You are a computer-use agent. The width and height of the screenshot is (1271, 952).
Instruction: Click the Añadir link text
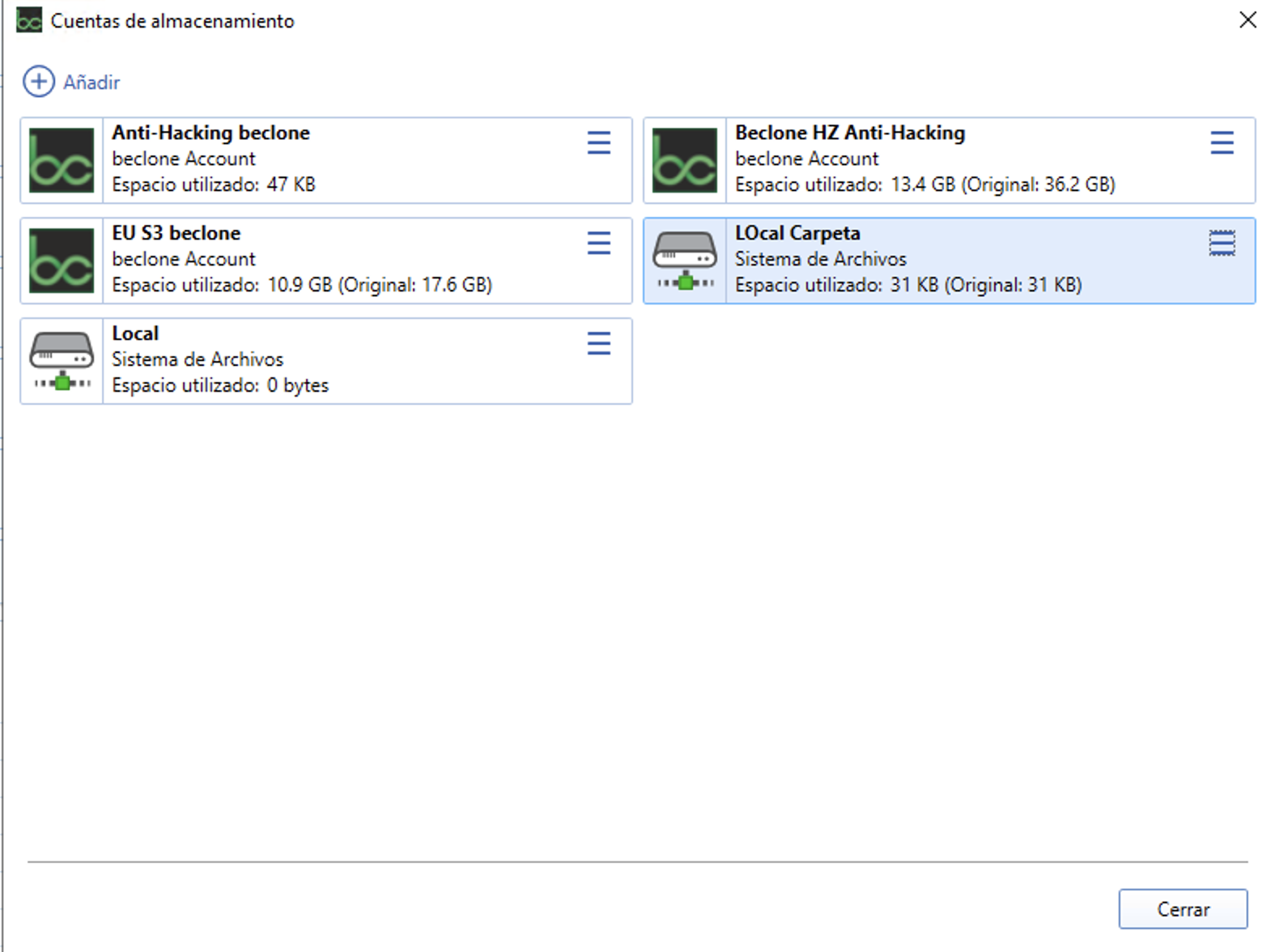pos(91,83)
